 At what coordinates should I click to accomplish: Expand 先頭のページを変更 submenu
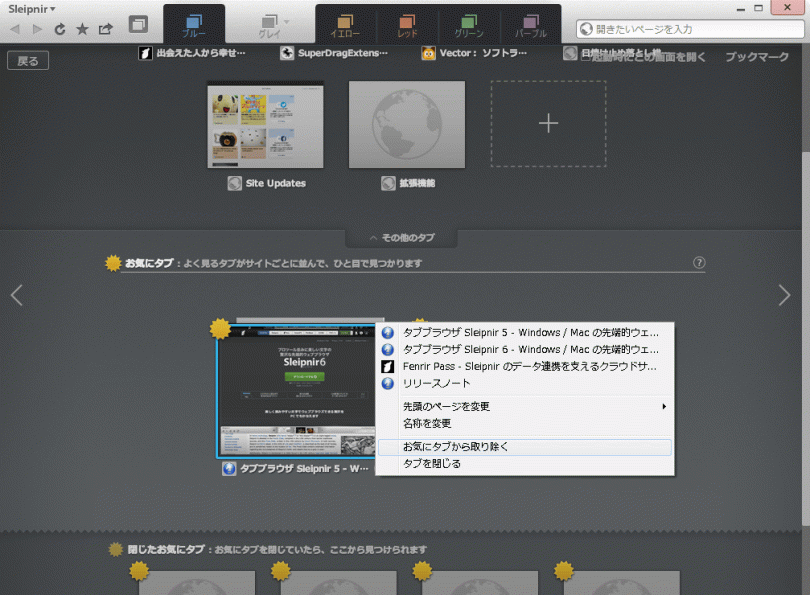(525, 406)
